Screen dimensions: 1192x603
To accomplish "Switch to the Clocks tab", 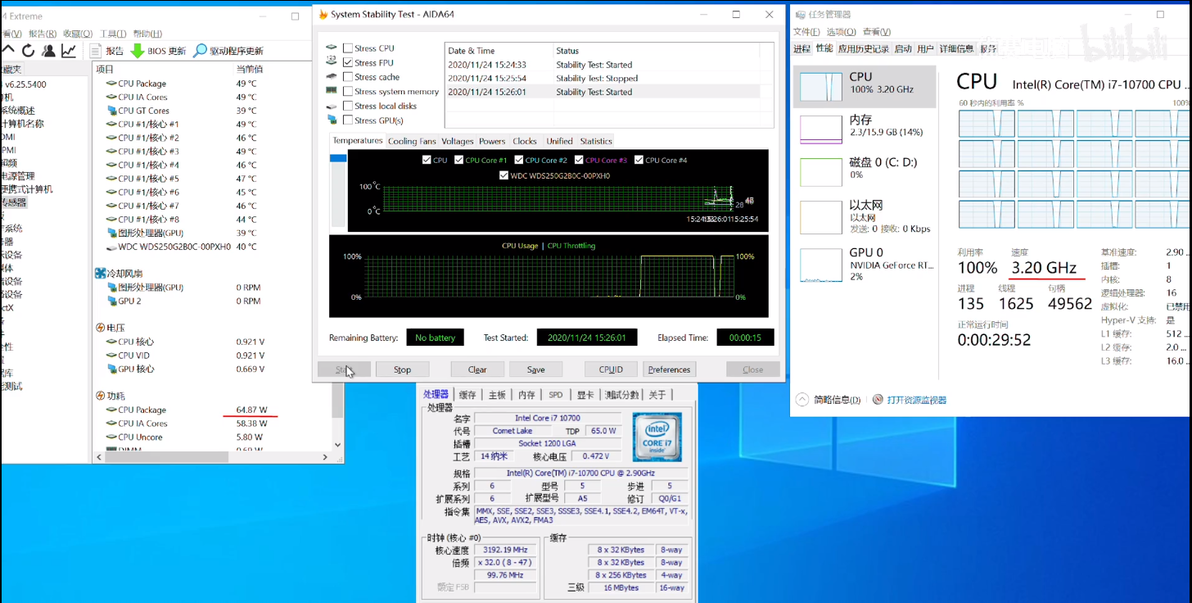I will click(525, 141).
